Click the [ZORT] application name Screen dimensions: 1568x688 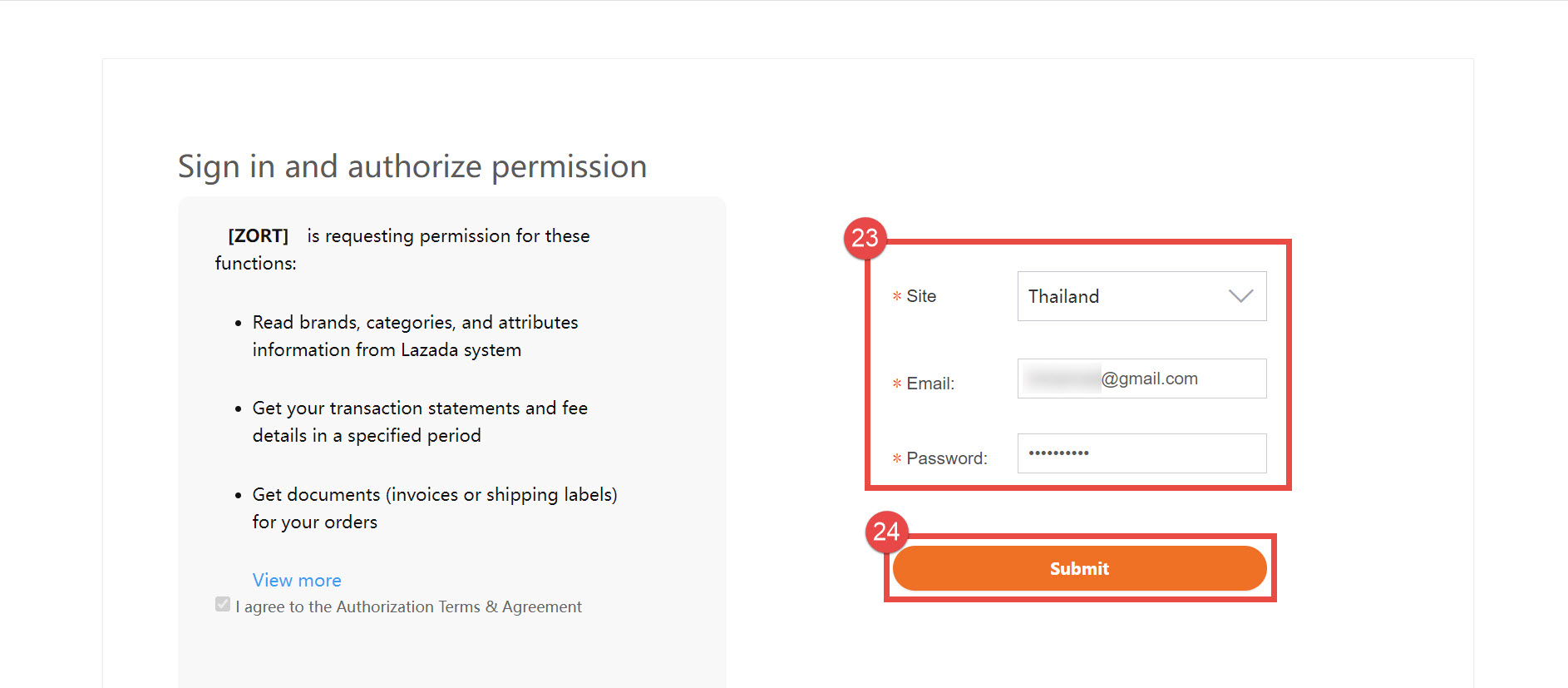(x=258, y=236)
